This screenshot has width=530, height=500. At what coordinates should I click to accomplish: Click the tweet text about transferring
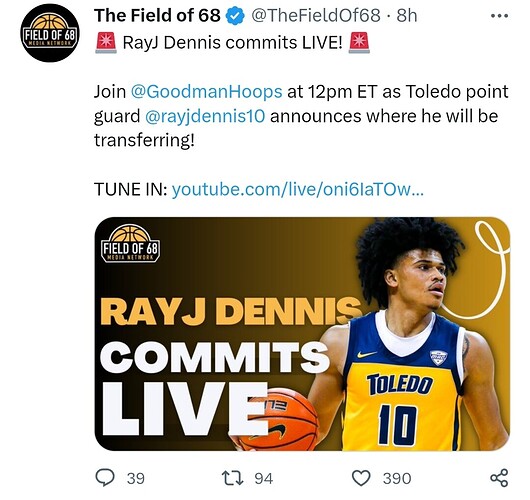tap(301, 116)
